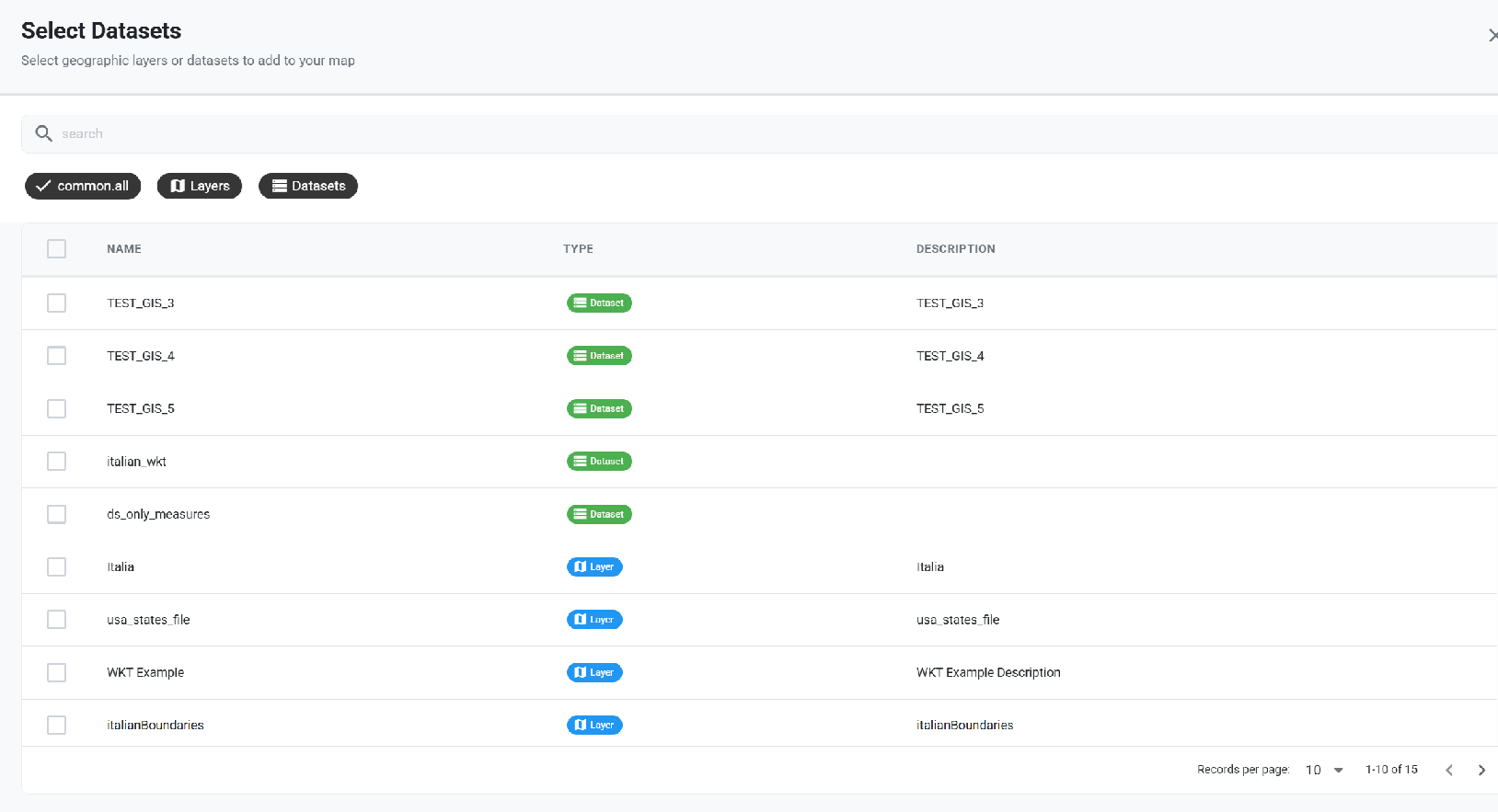This screenshot has width=1498, height=812.
Task: Click the Italia description cell
Action: 930,567
